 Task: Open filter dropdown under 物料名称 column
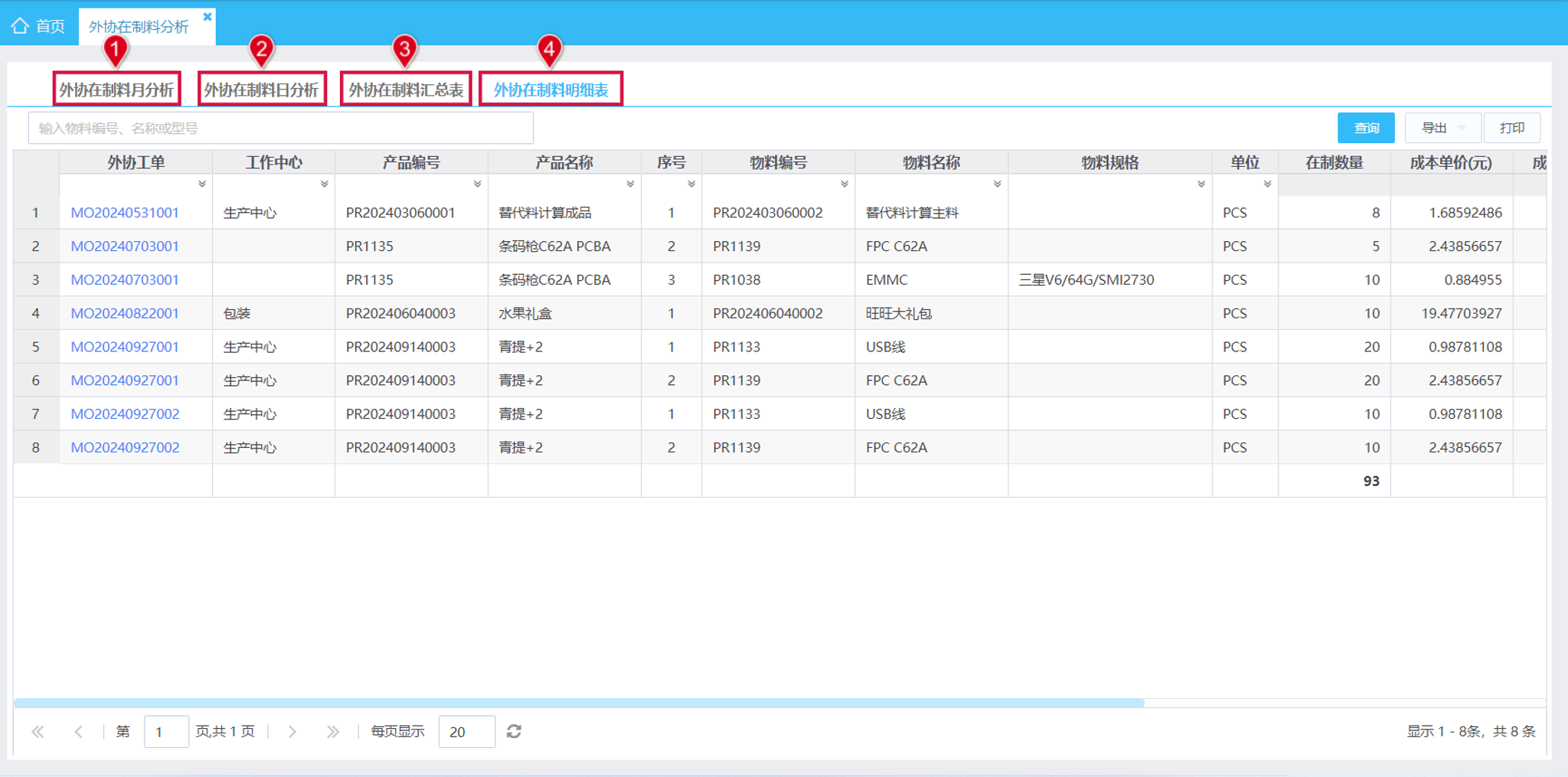[998, 184]
